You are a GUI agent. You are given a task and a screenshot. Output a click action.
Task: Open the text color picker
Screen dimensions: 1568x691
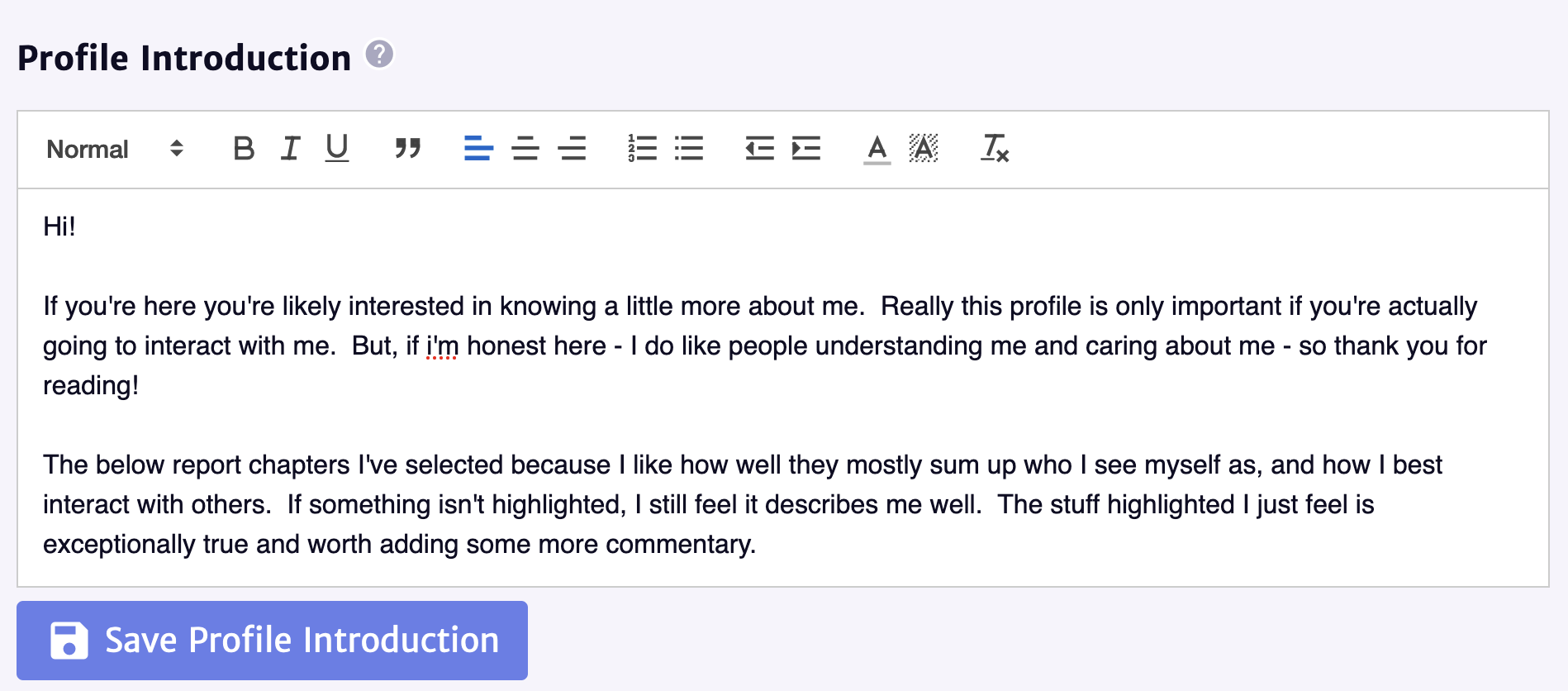pyautogui.click(x=877, y=149)
